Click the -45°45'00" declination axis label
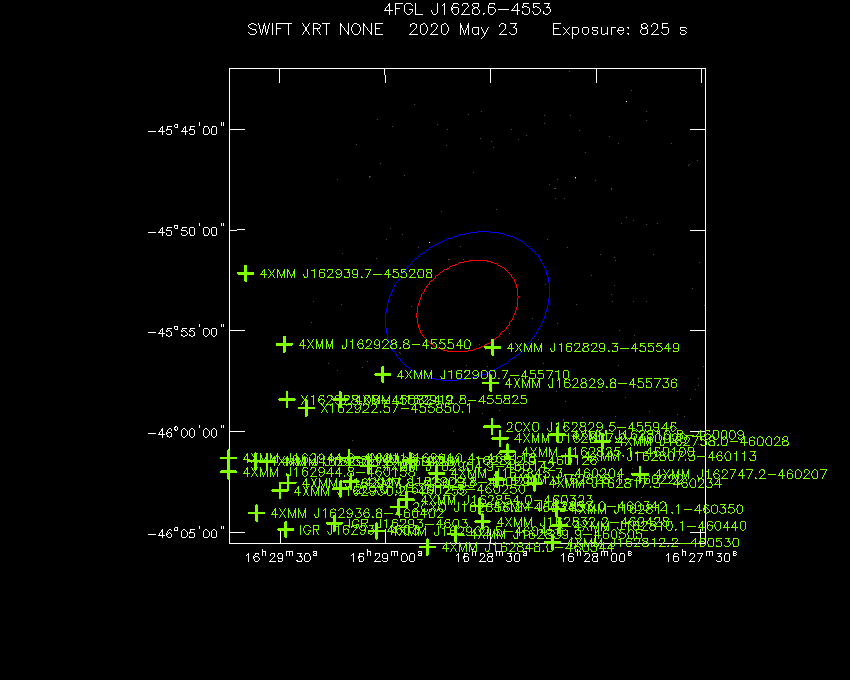This screenshot has height=680, width=850. tap(186, 131)
